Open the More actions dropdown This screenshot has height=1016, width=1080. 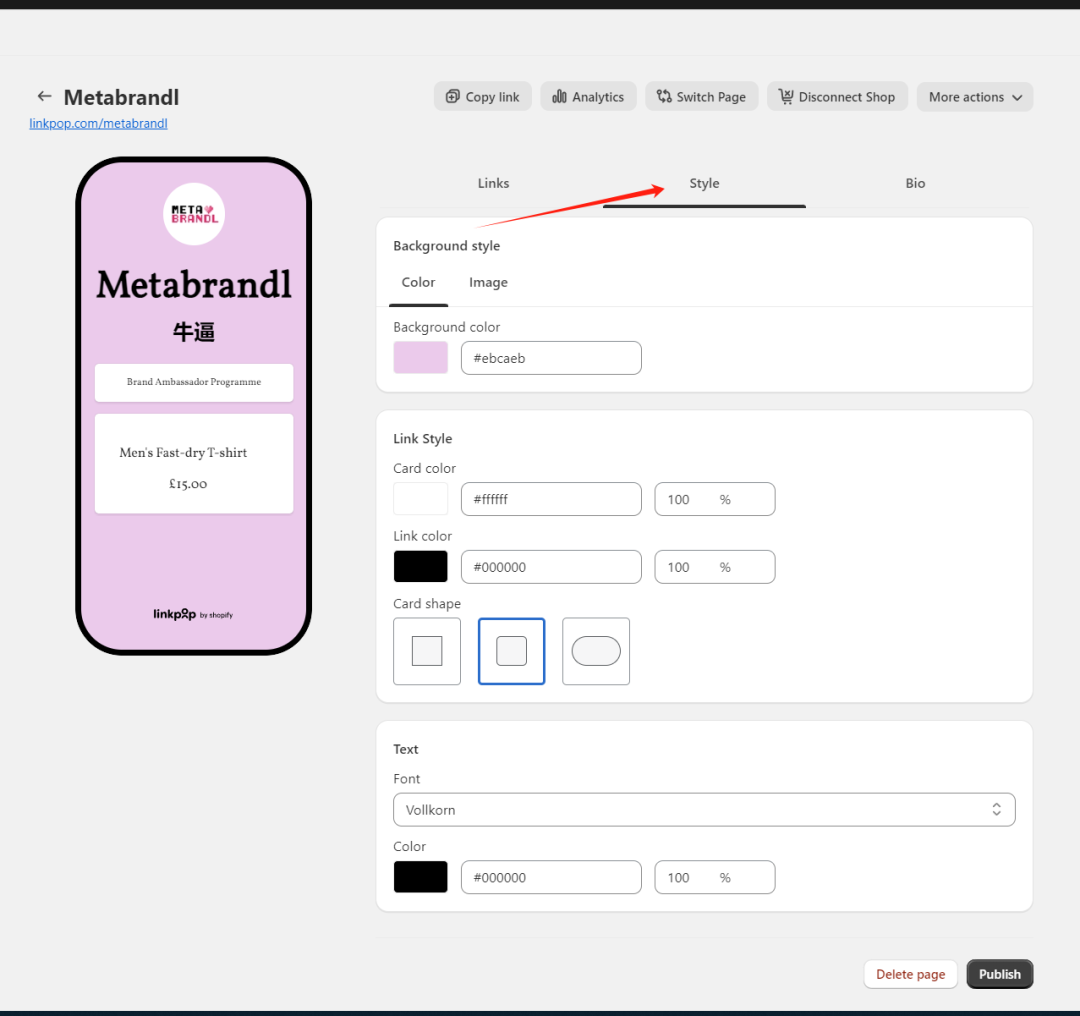pos(975,97)
